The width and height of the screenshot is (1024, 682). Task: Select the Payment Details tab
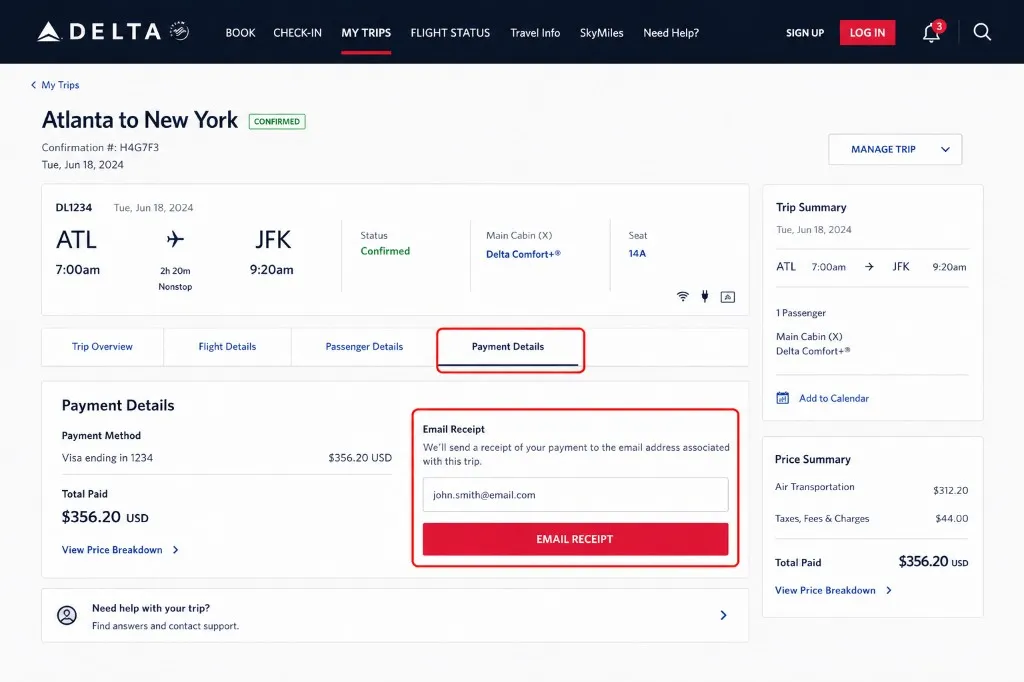tap(508, 347)
